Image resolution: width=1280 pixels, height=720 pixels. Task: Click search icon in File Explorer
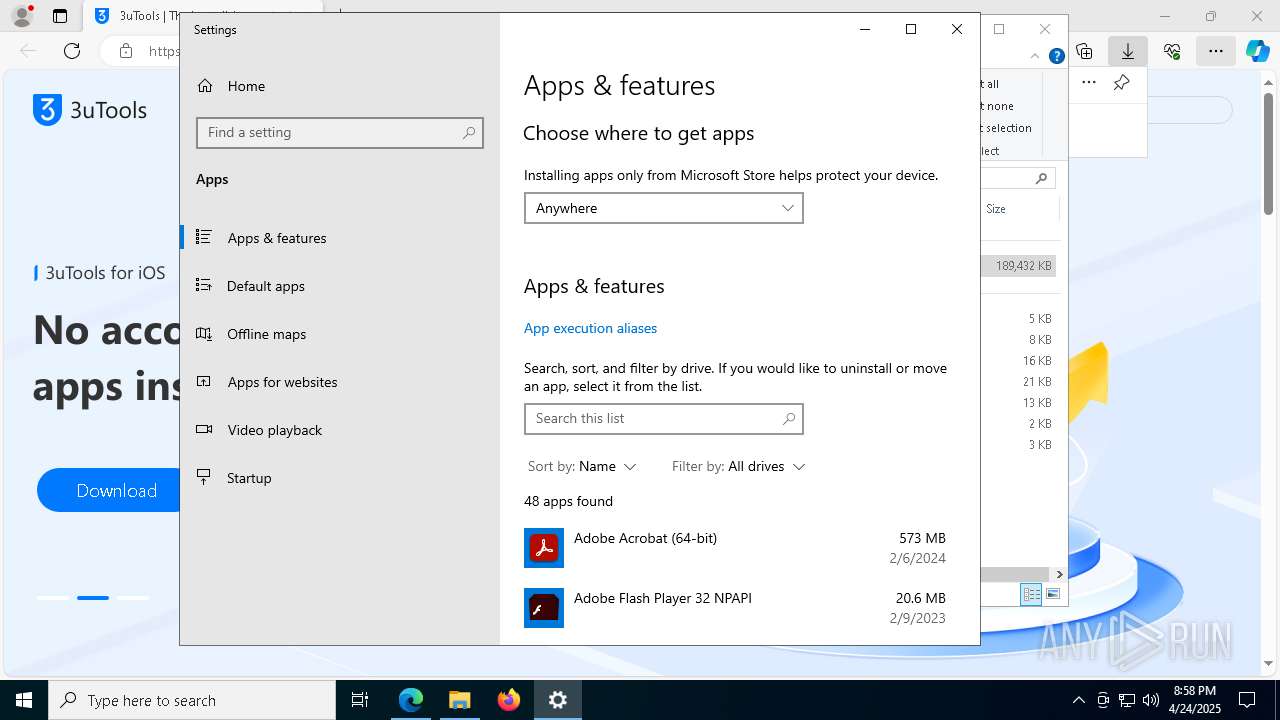tap(1041, 179)
